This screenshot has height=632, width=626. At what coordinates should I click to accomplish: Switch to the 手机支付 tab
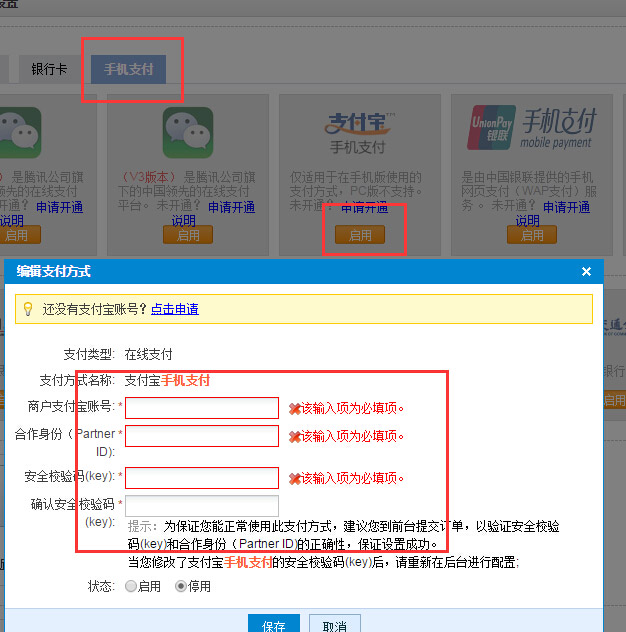(128, 69)
